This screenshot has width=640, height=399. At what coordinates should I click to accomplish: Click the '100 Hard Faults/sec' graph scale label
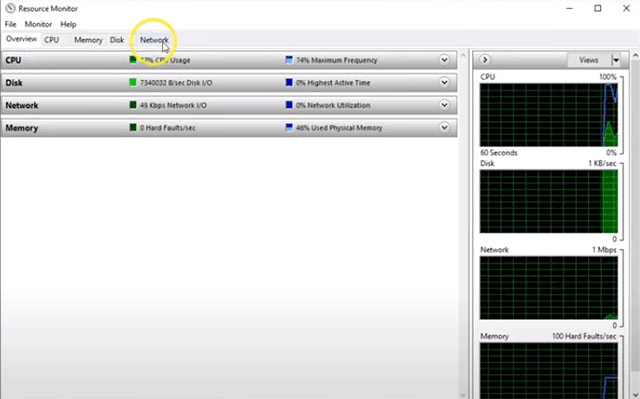click(584, 336)
